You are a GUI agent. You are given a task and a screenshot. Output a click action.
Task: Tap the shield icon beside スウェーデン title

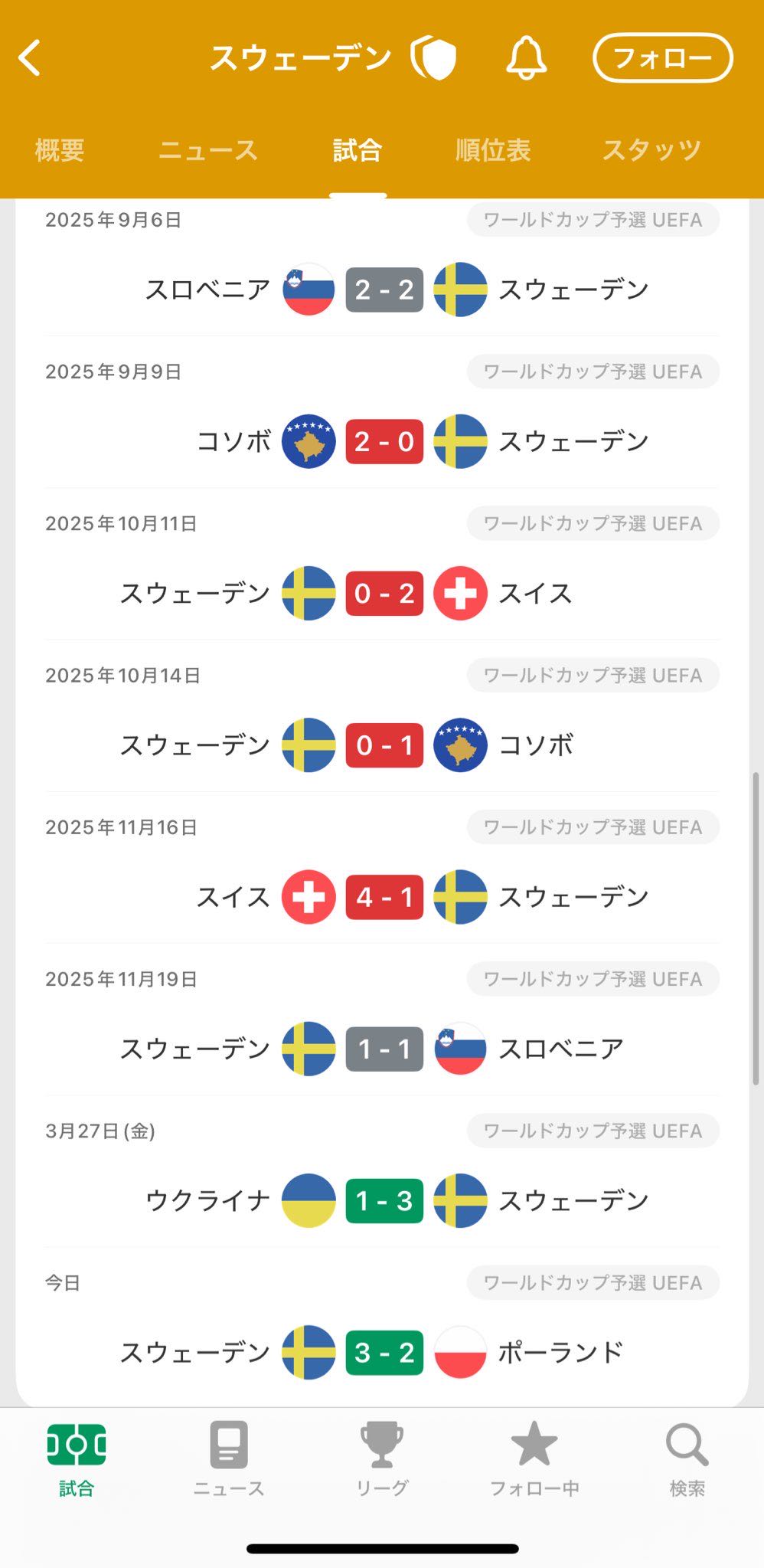[435, 58]
